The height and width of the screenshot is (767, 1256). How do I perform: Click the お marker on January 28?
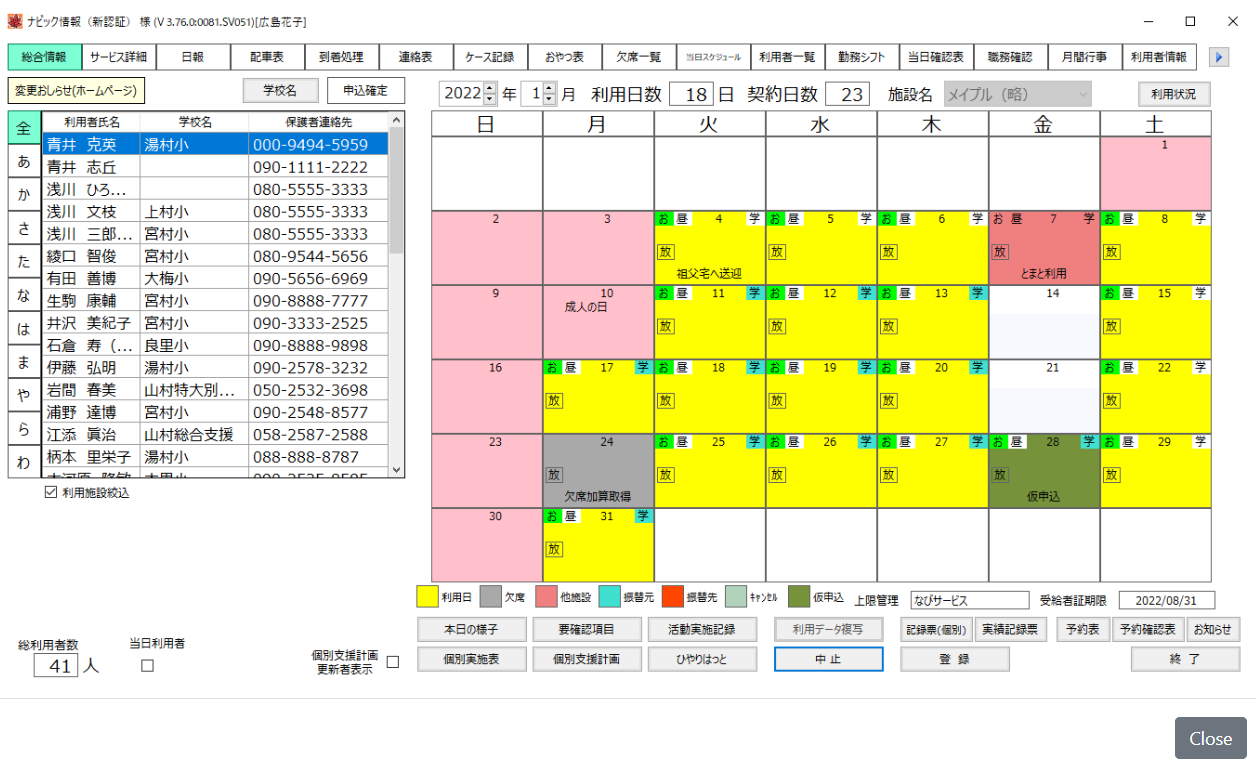(x=998, y=442)
